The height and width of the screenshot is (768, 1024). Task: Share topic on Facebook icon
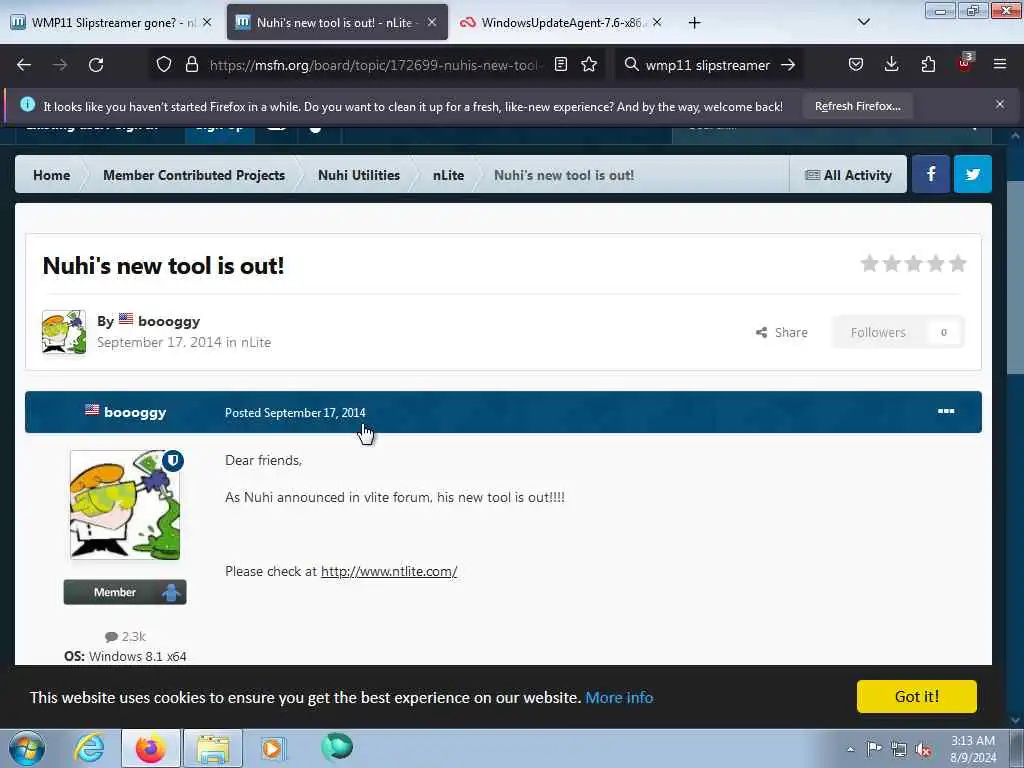pos(931,174)
